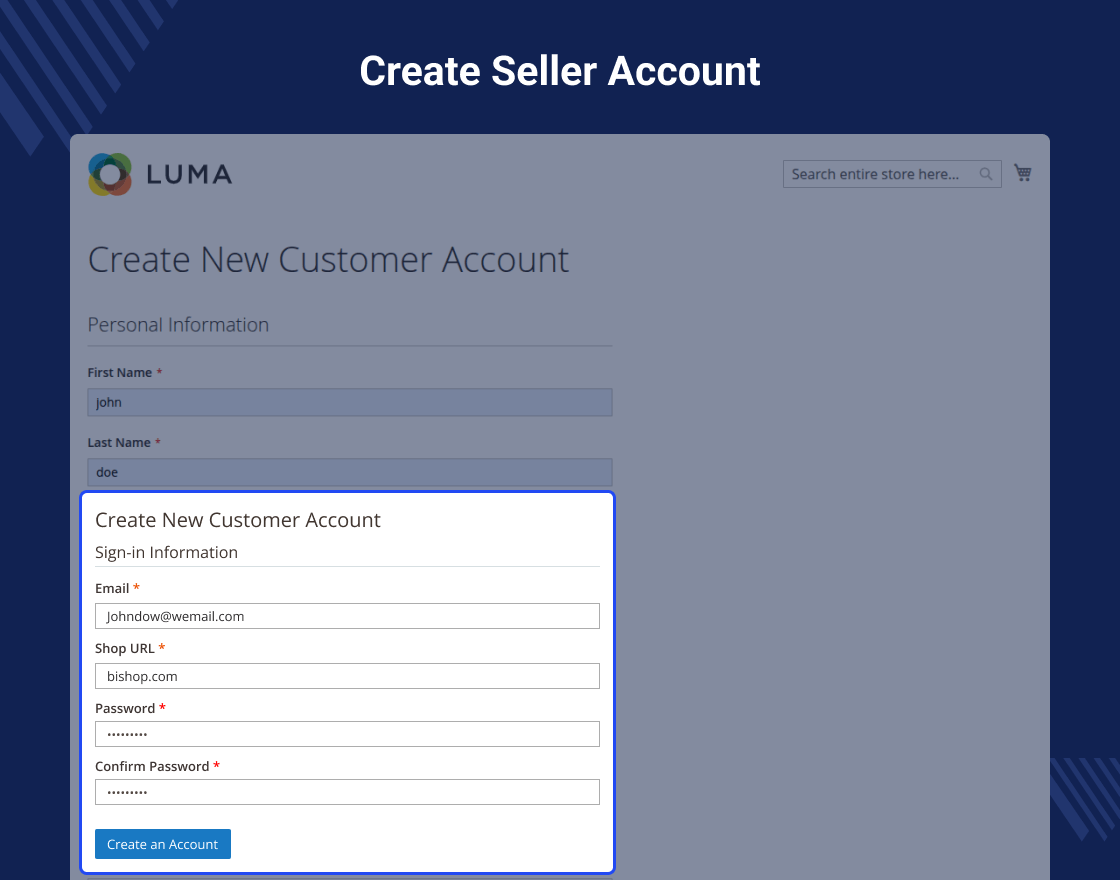Screen dimensions: 1120x880
Task: Click the 'Create Seller Account' banner title
Action: 560,71
